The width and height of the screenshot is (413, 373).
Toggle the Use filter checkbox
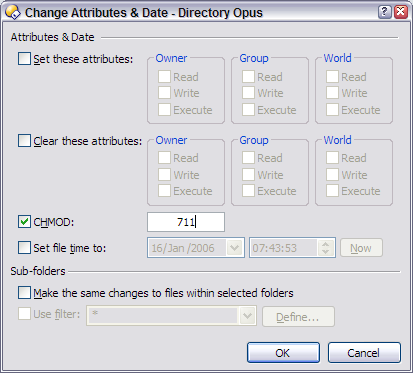(24, 314)
